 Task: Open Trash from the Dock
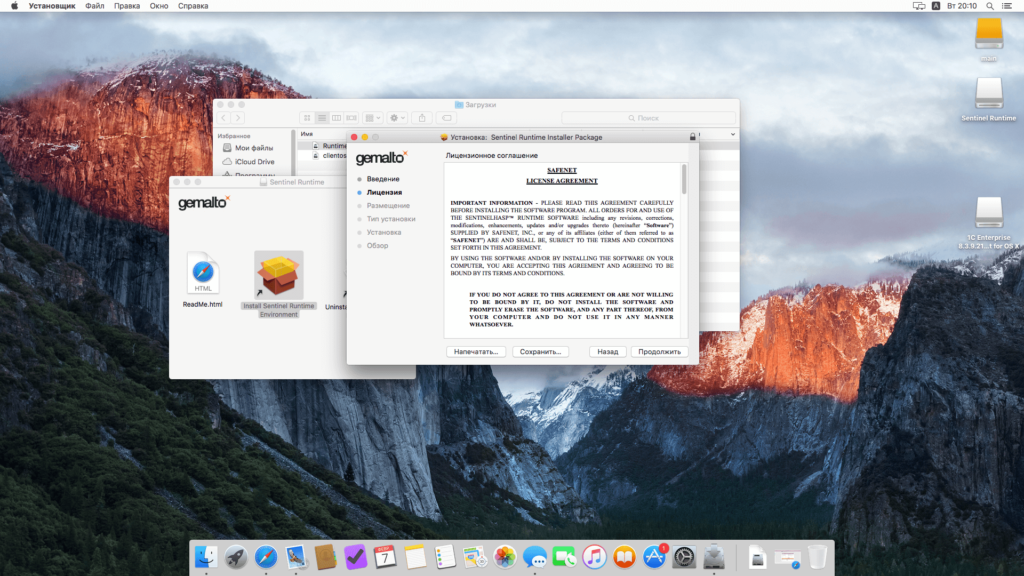click(x=817, y=557)
